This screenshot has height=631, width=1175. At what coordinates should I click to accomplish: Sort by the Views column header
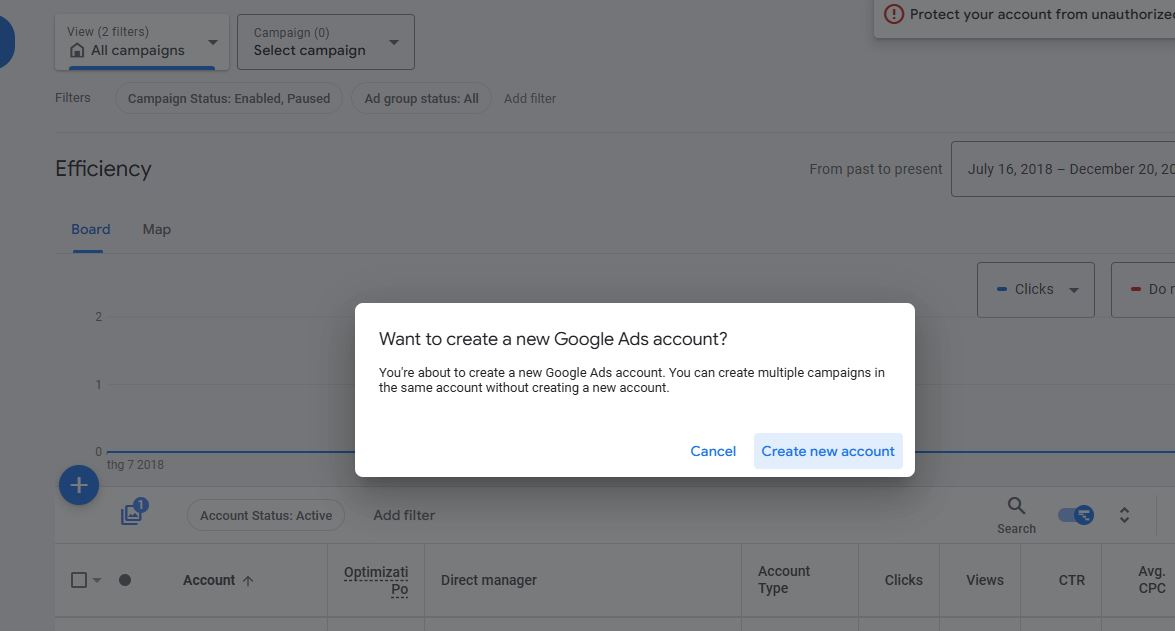[x=985, y=580]
